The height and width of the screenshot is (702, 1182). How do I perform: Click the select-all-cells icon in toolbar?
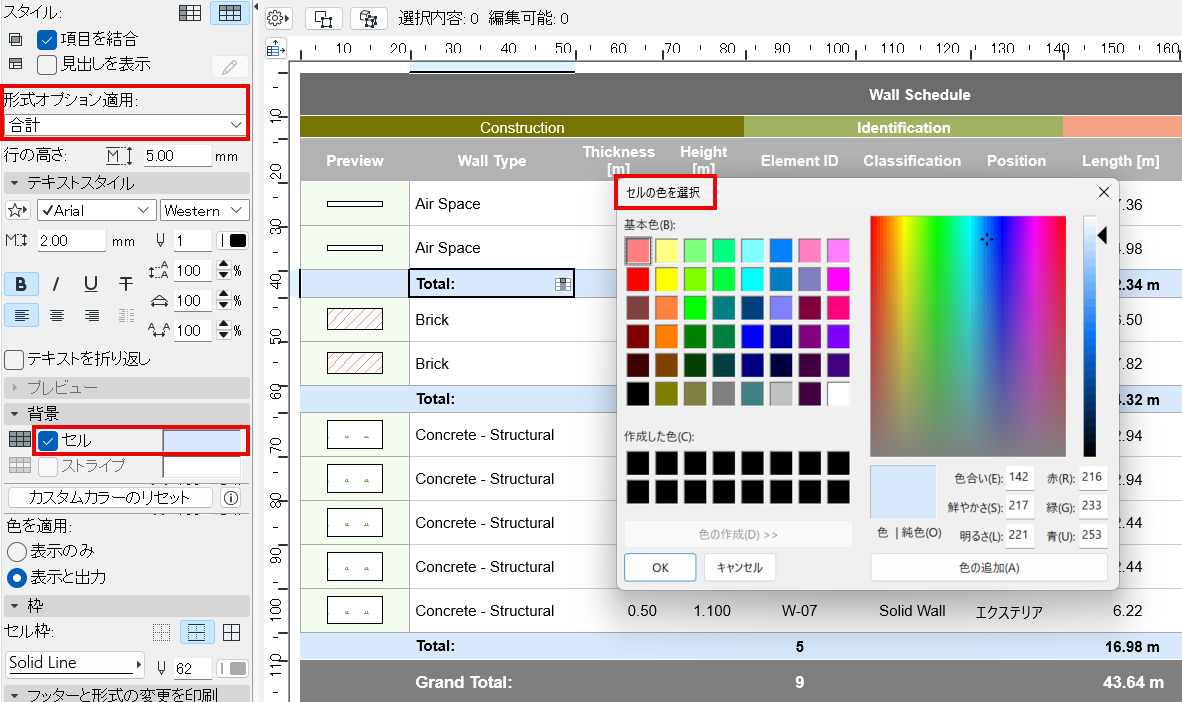pyautogui.click(x=323, y=19)
